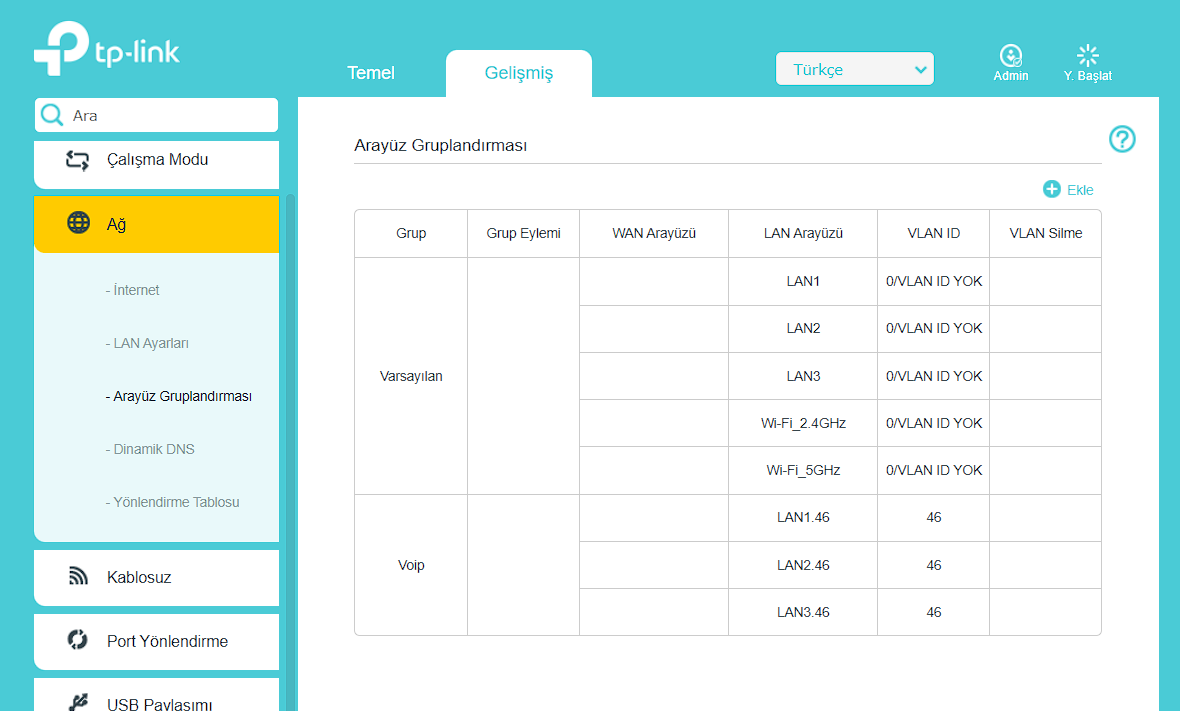Click the Ekle plus icon
This screenshot has width=1180, height=711.
pyautogui.click(x=1051, y=189)
